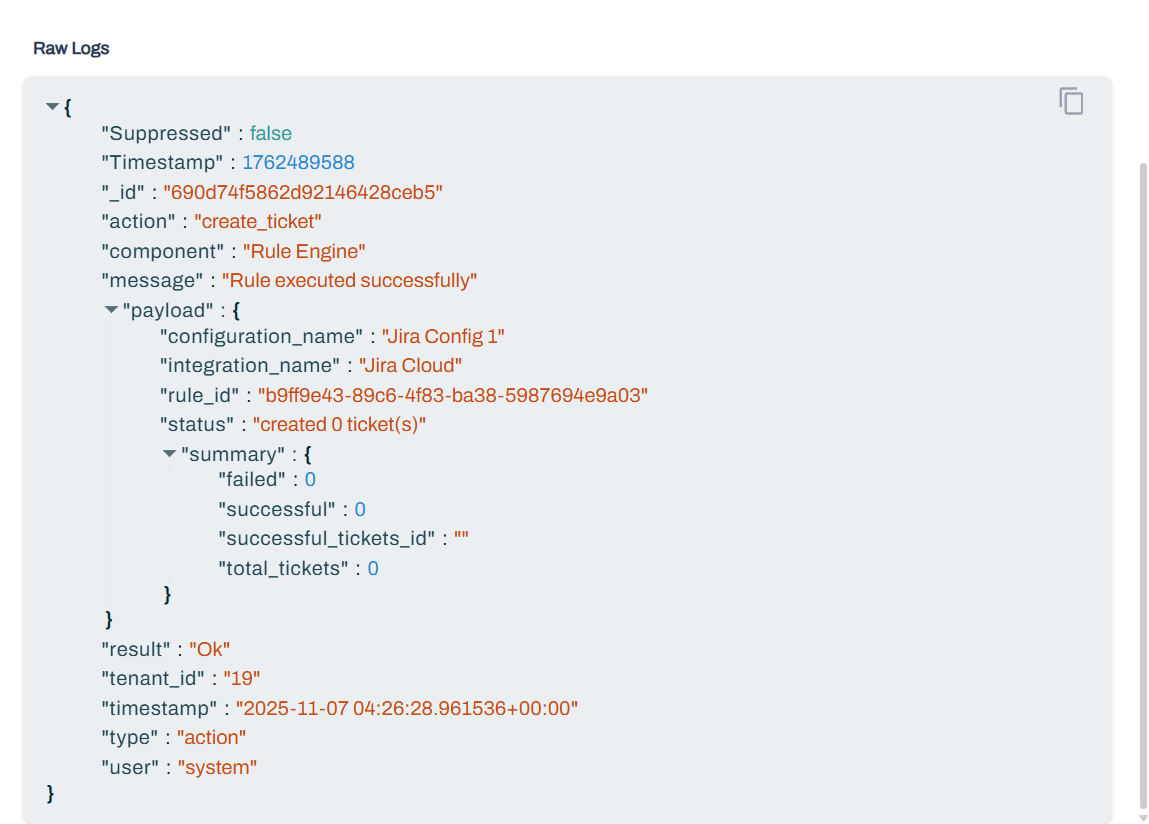Collapse the "summary" node
1149x824 pixels.
pyautogui.click(x=169, y=454)
